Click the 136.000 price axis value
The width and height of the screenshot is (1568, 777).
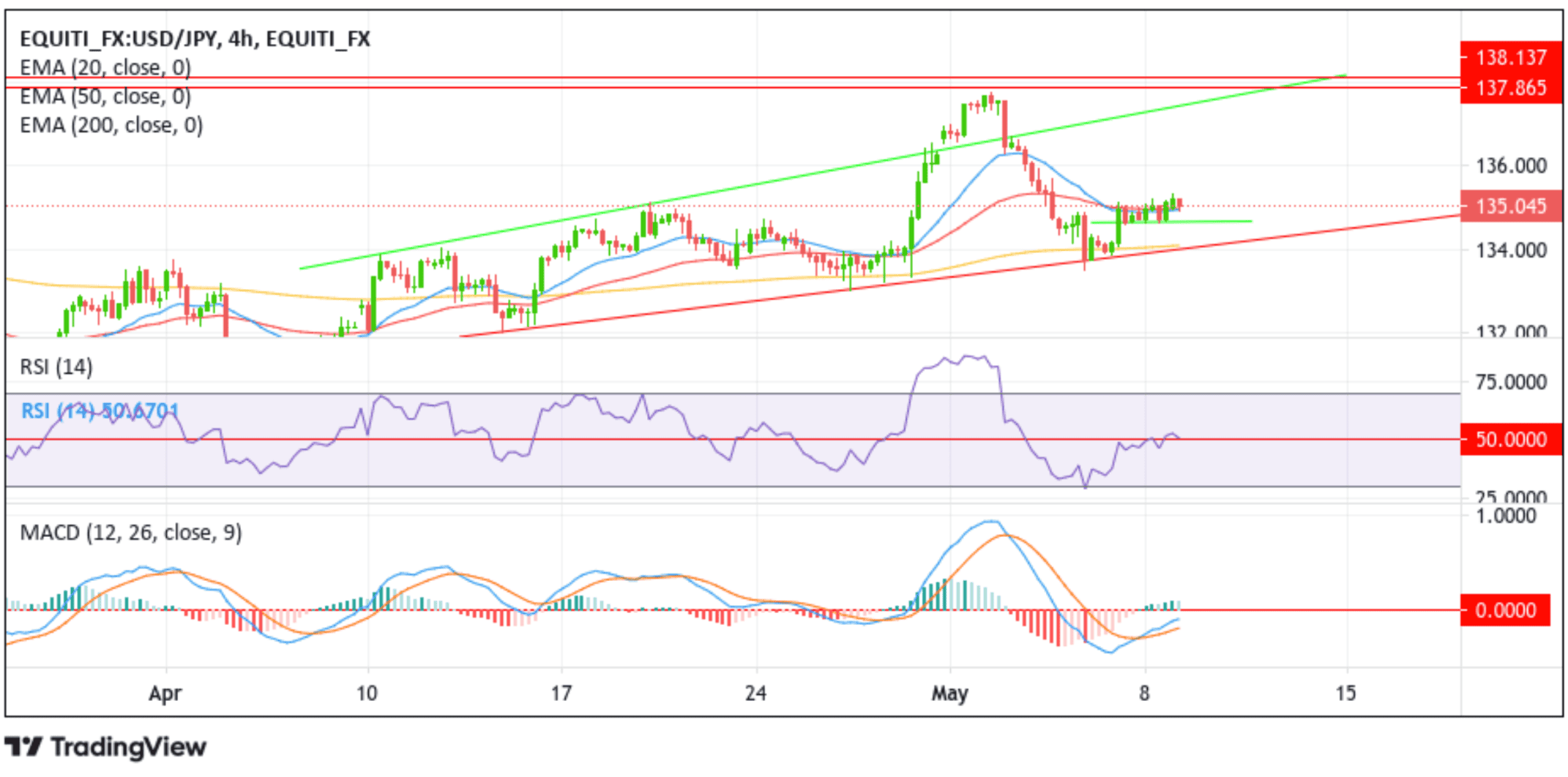pos(1511,165)
